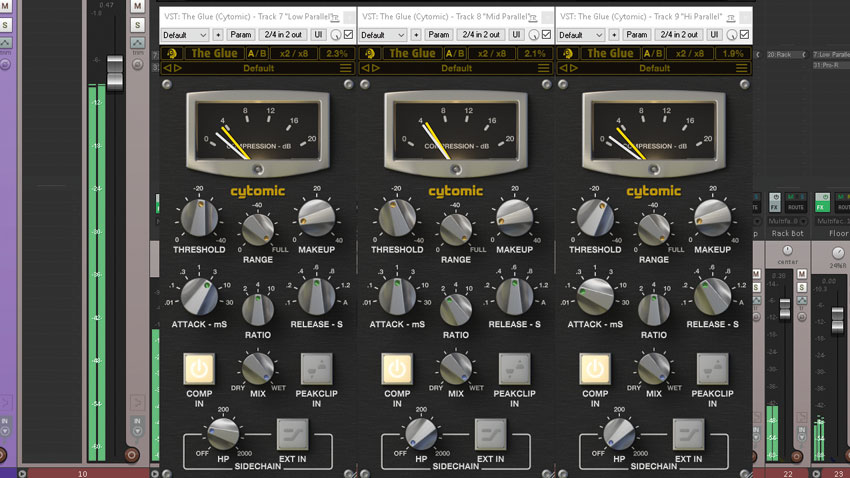This screenshot has height=478, width=850.
Task: Click the THRESHOLD knob in Low Parallel Glue
Action: coord(199,218)
